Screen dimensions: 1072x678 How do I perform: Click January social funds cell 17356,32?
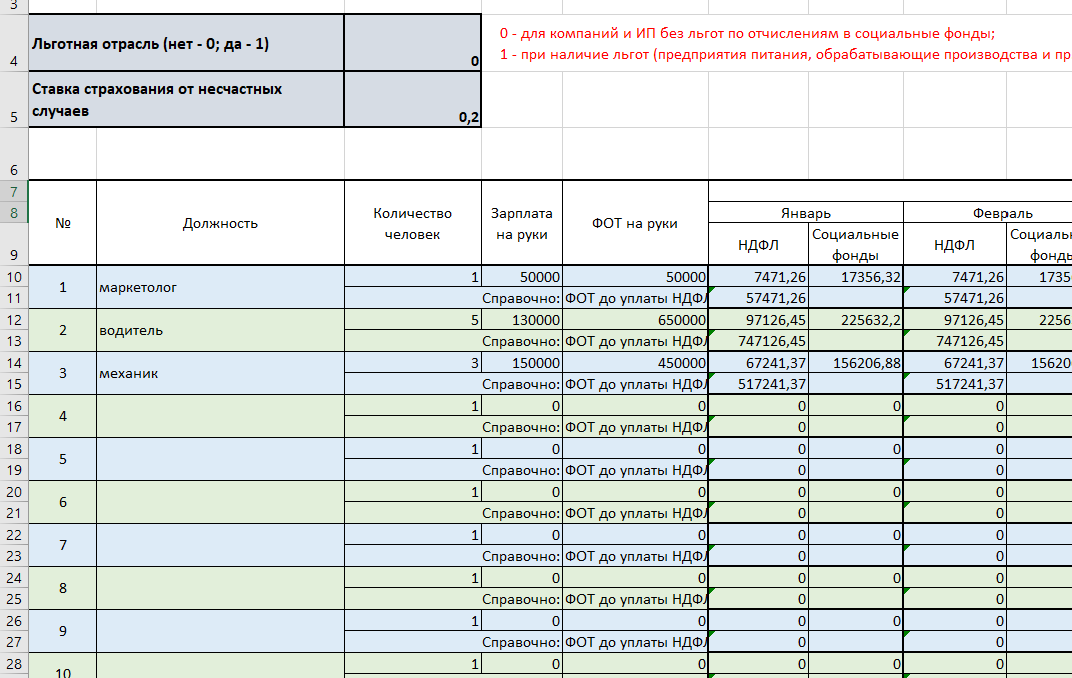[x=855, y=277]
